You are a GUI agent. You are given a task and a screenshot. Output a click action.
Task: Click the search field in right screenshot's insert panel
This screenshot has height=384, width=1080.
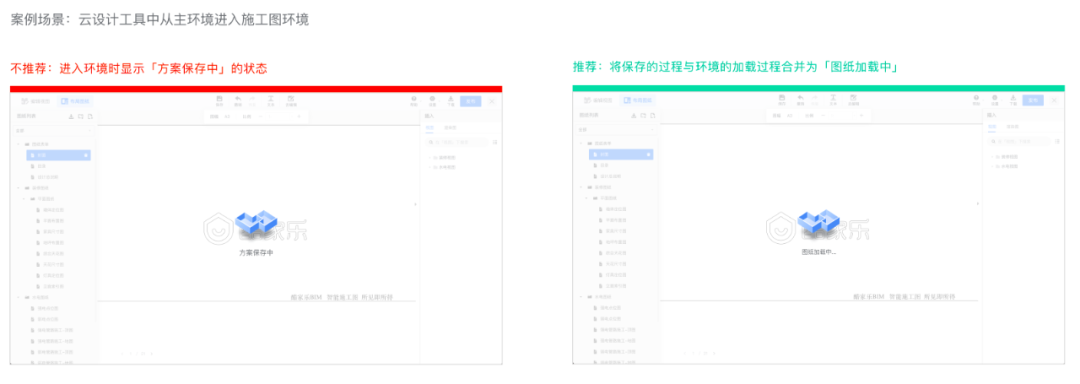(1019, 142)
